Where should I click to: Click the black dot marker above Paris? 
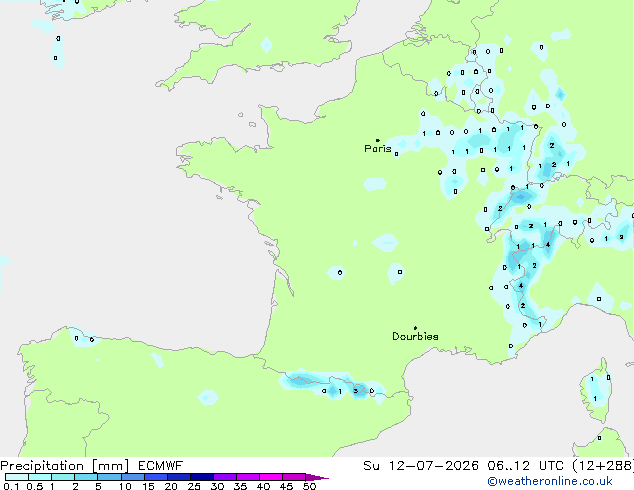click(378, 140)
